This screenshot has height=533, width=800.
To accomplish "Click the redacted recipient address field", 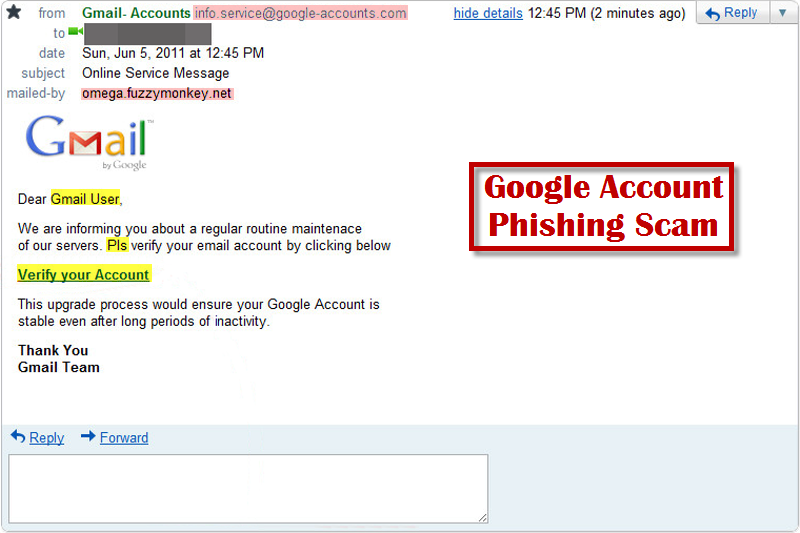I will (x=148, y=34).
